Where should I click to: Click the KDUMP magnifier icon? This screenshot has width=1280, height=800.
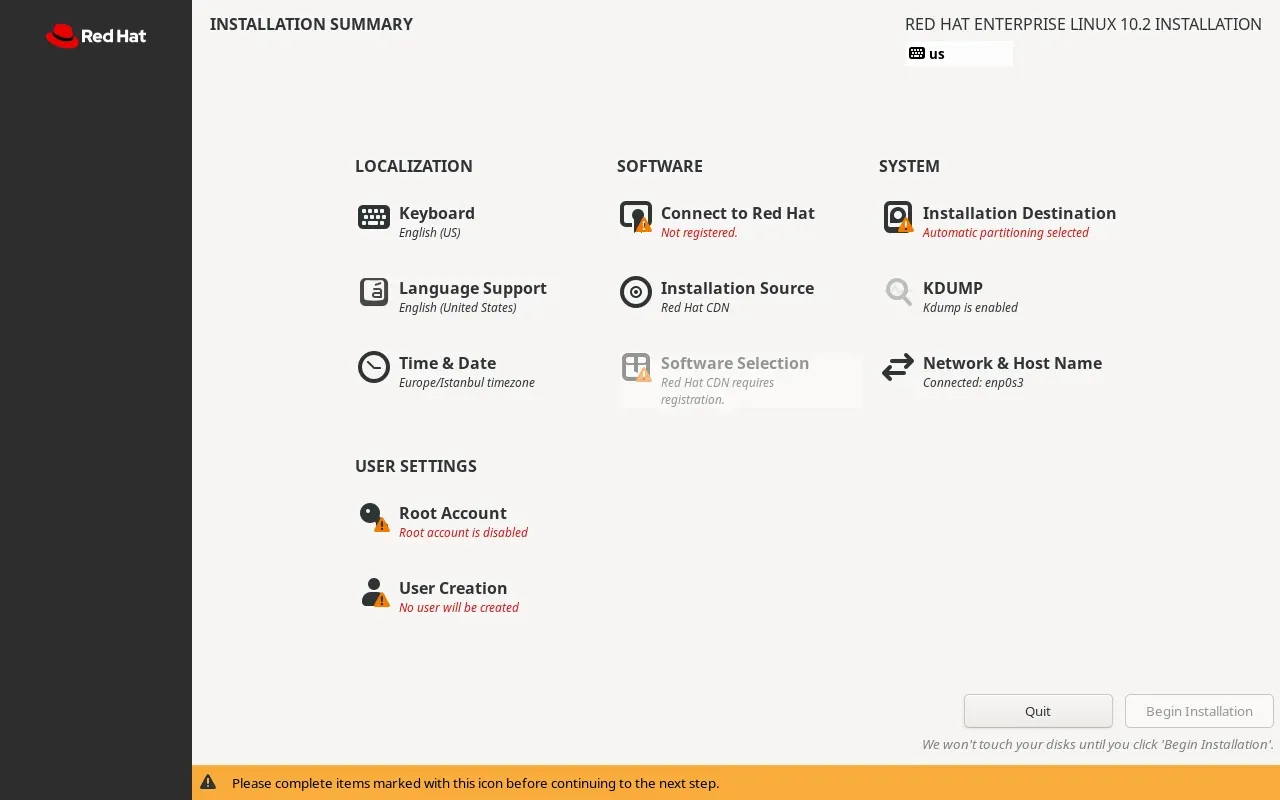898,292
